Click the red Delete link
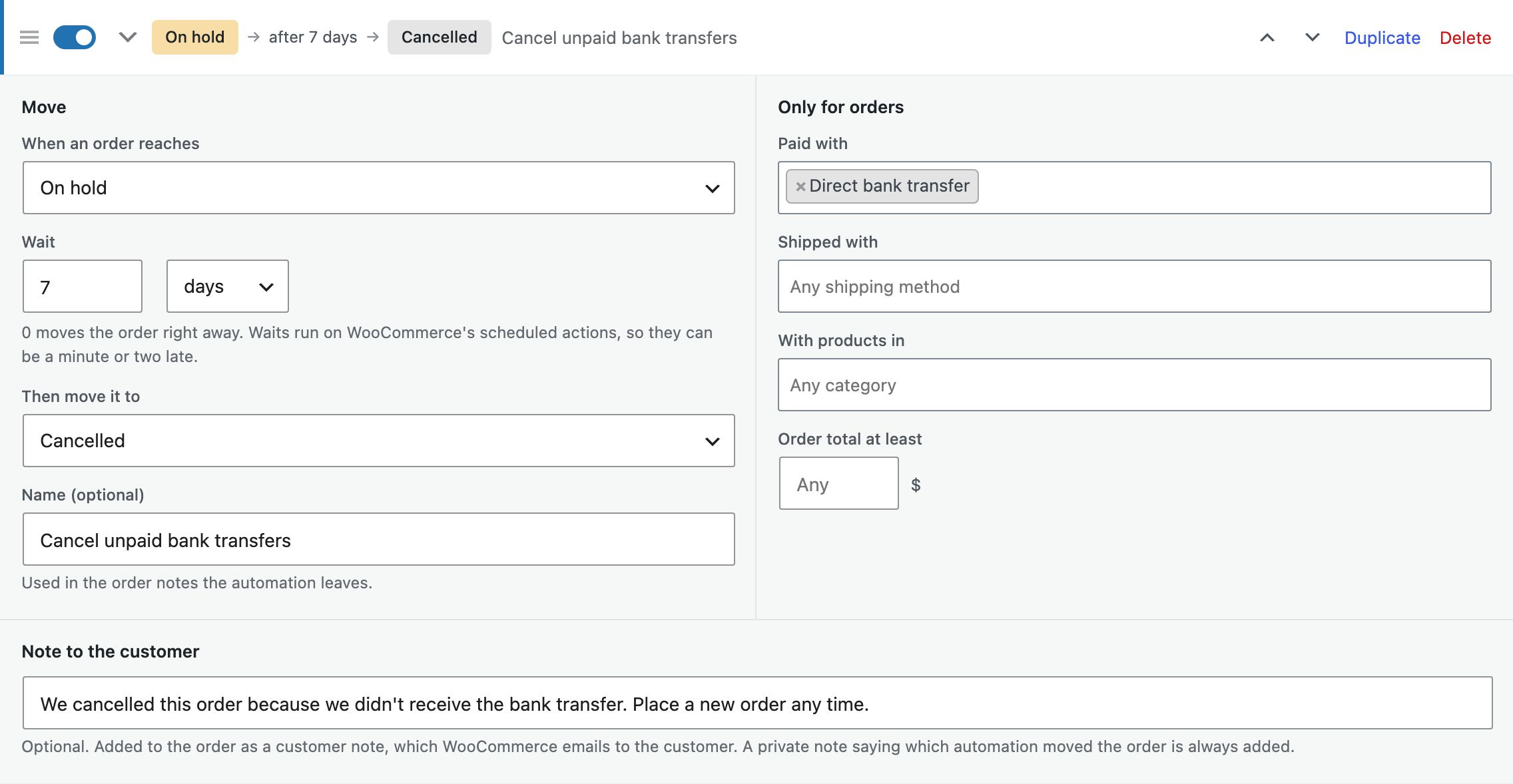The height and width of the screenshot is (784, 1513). coord(1465,38)
